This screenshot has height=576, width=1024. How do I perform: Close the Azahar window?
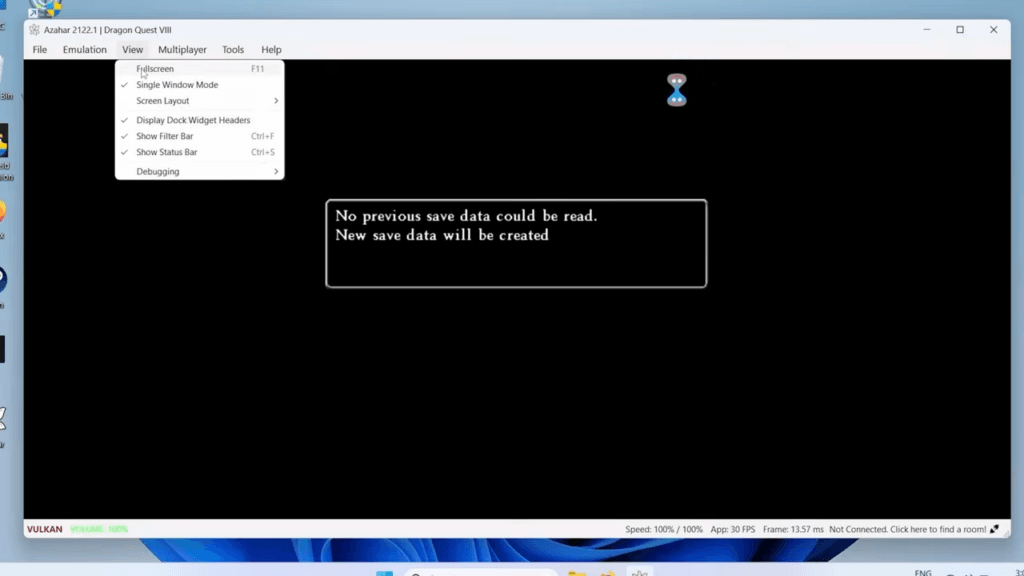pyautogui.click(x=993, y=29)
